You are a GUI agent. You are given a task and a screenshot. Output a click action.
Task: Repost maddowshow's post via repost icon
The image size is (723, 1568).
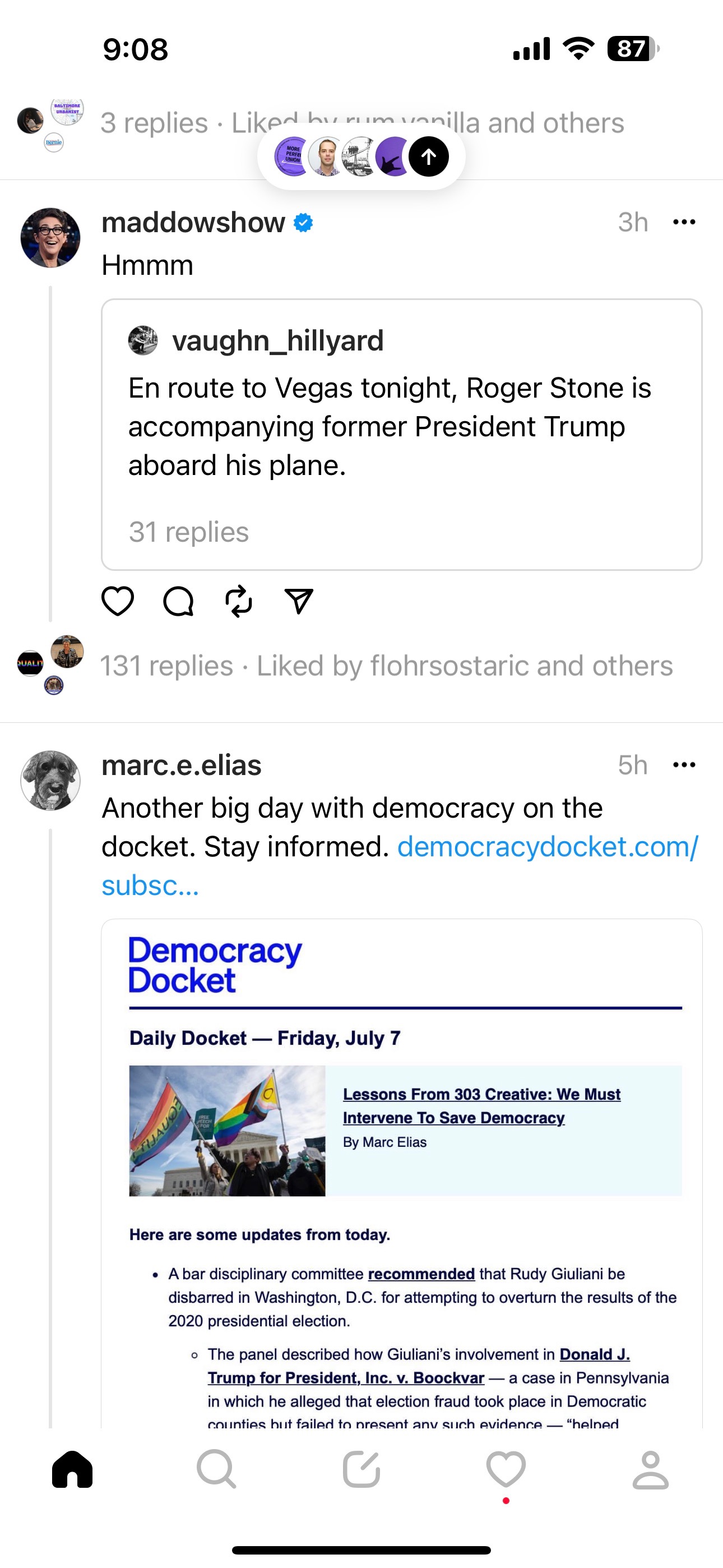239,601
